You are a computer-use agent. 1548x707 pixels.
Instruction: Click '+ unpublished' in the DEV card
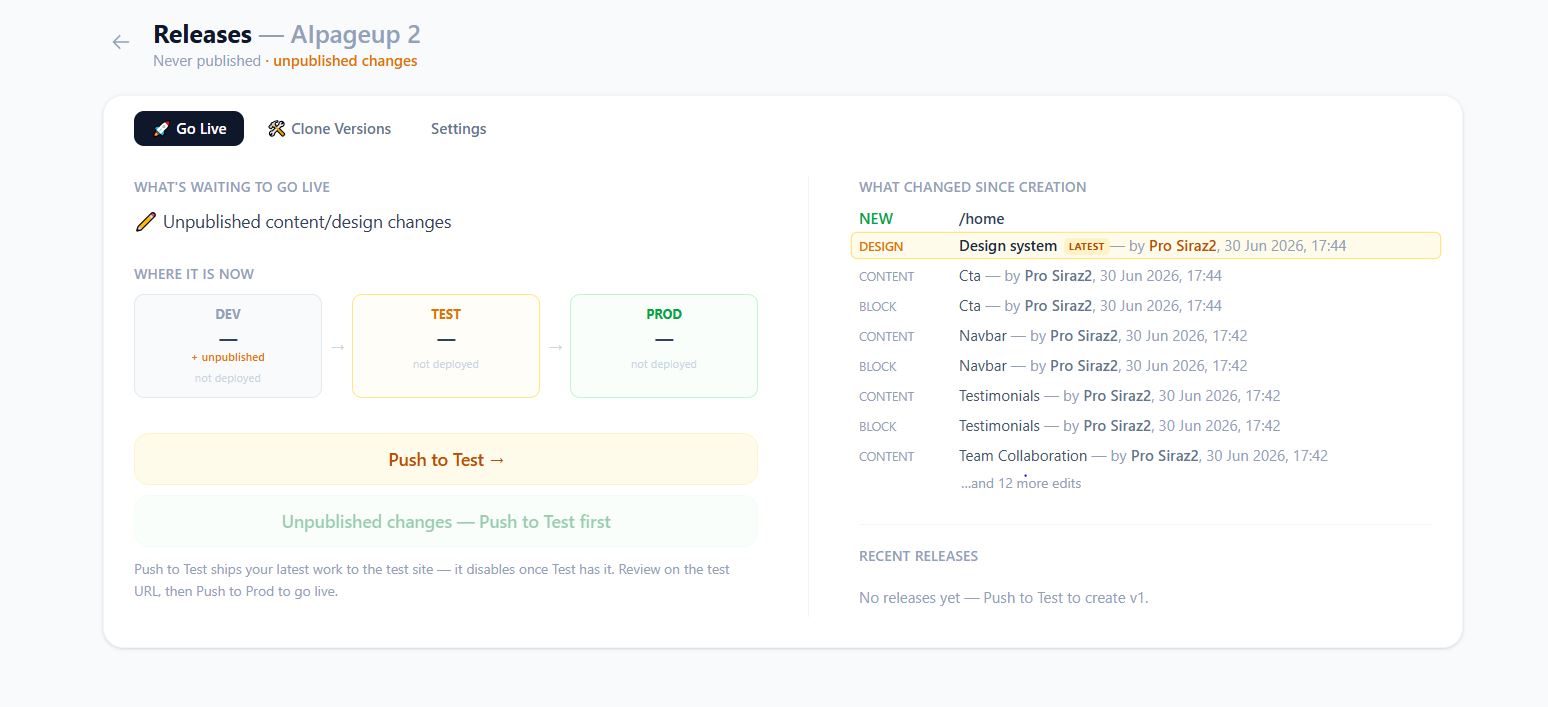tap(228, 357)
